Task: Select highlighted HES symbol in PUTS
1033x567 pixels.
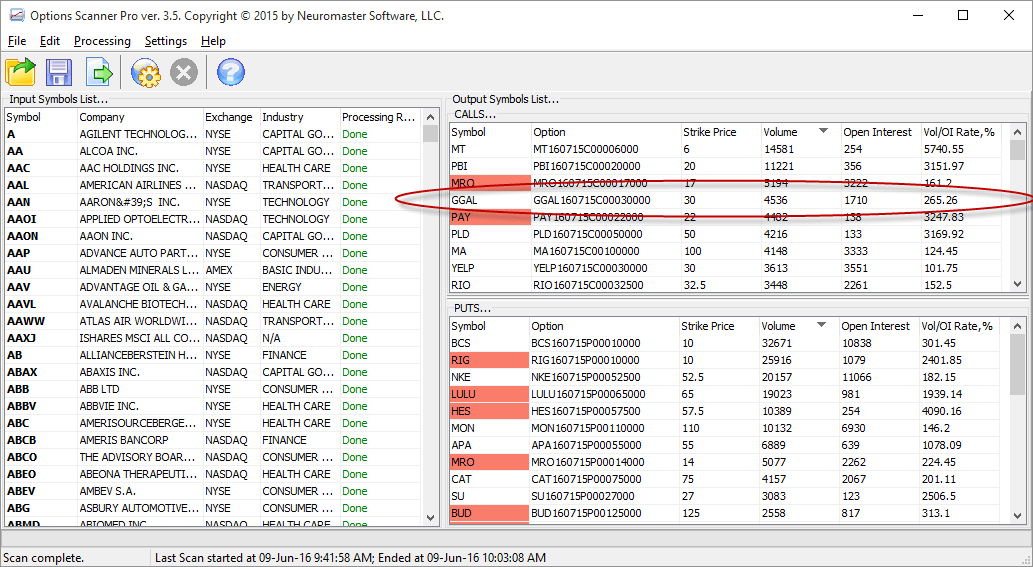Action: point(489,412)
